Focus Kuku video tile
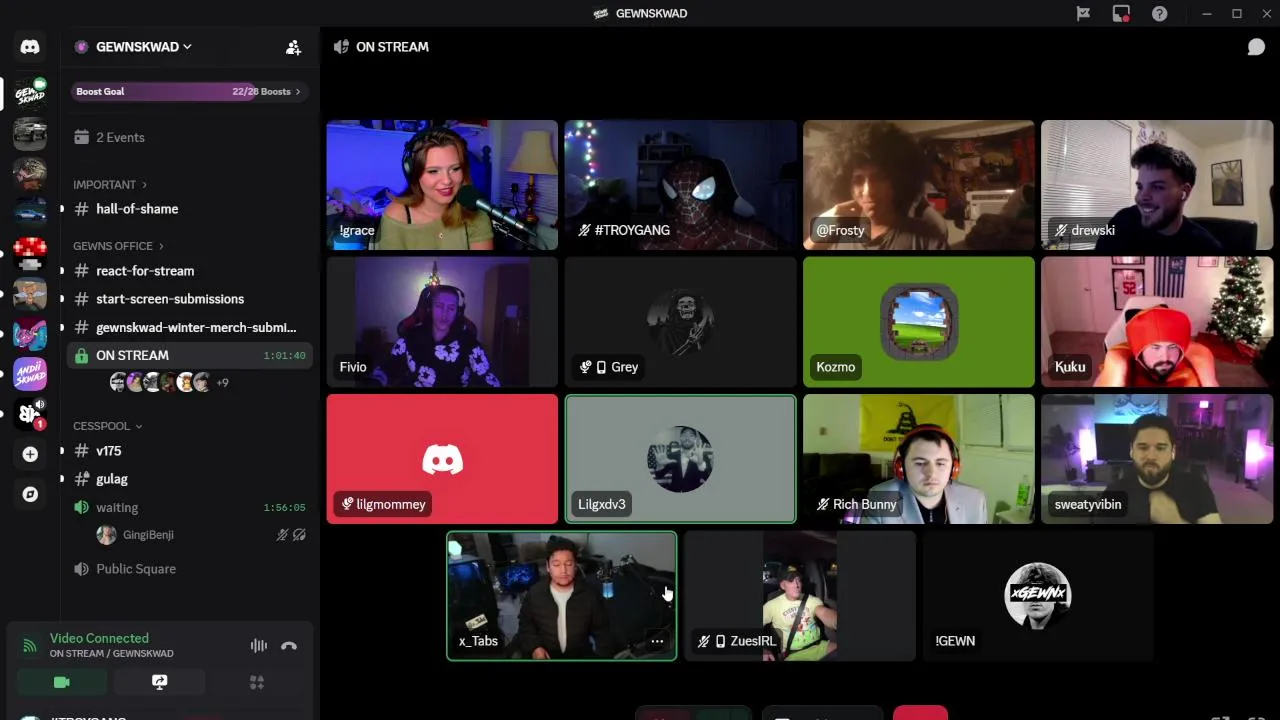 point(1157,322)
